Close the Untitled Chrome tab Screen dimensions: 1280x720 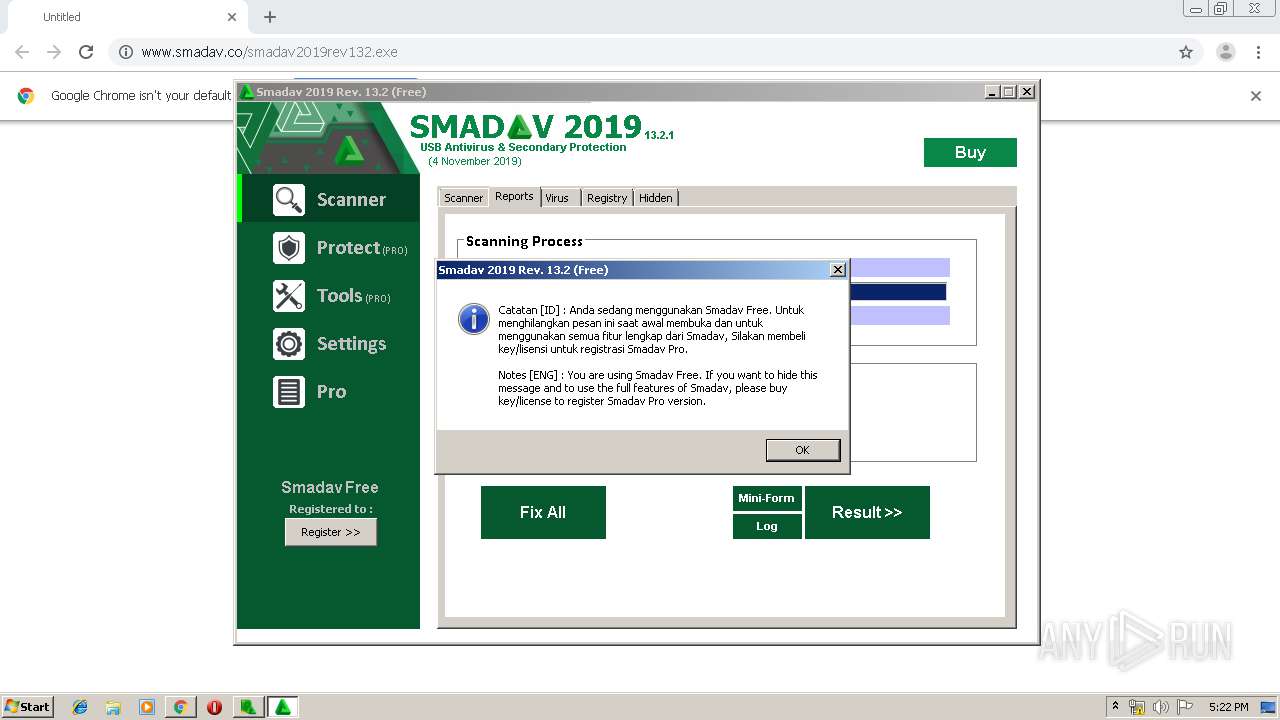point(232,17)
